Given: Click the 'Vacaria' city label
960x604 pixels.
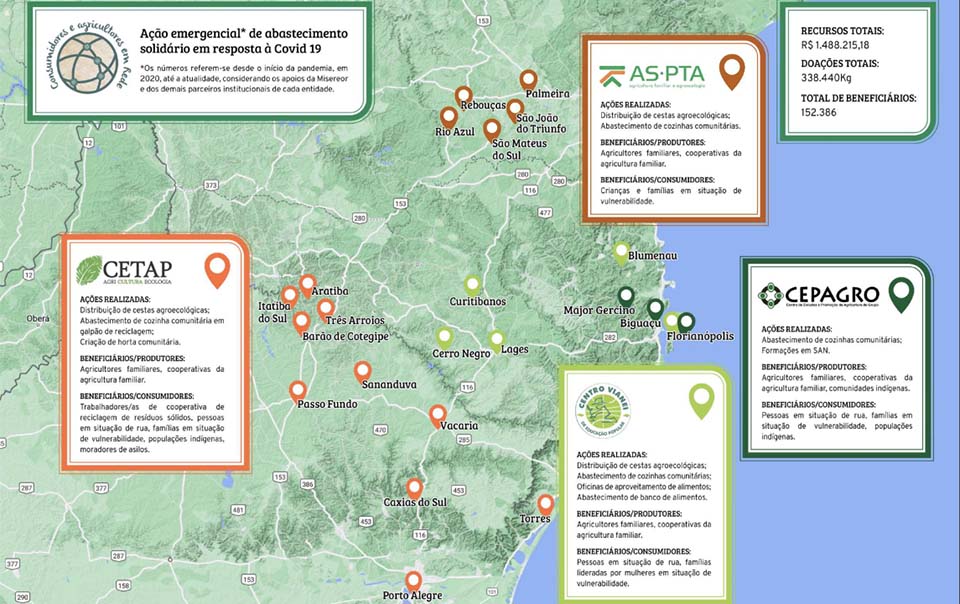Looking at the screenshot, I should (x=459, y=426).
